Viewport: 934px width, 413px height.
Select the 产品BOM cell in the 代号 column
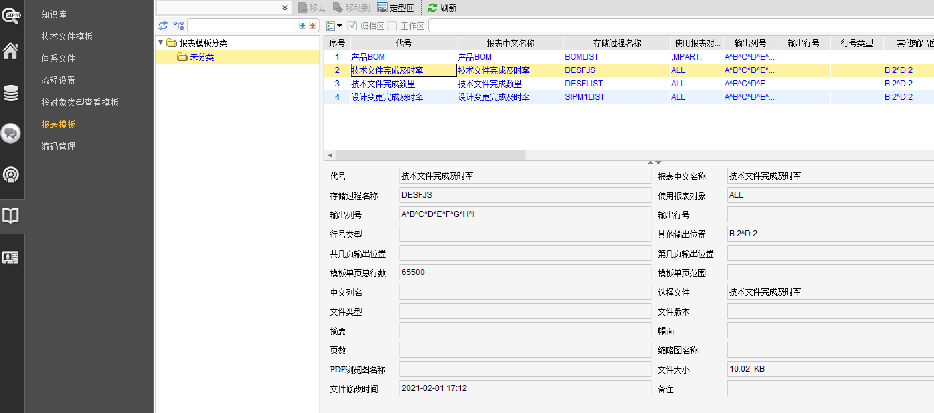coord(404,57)
